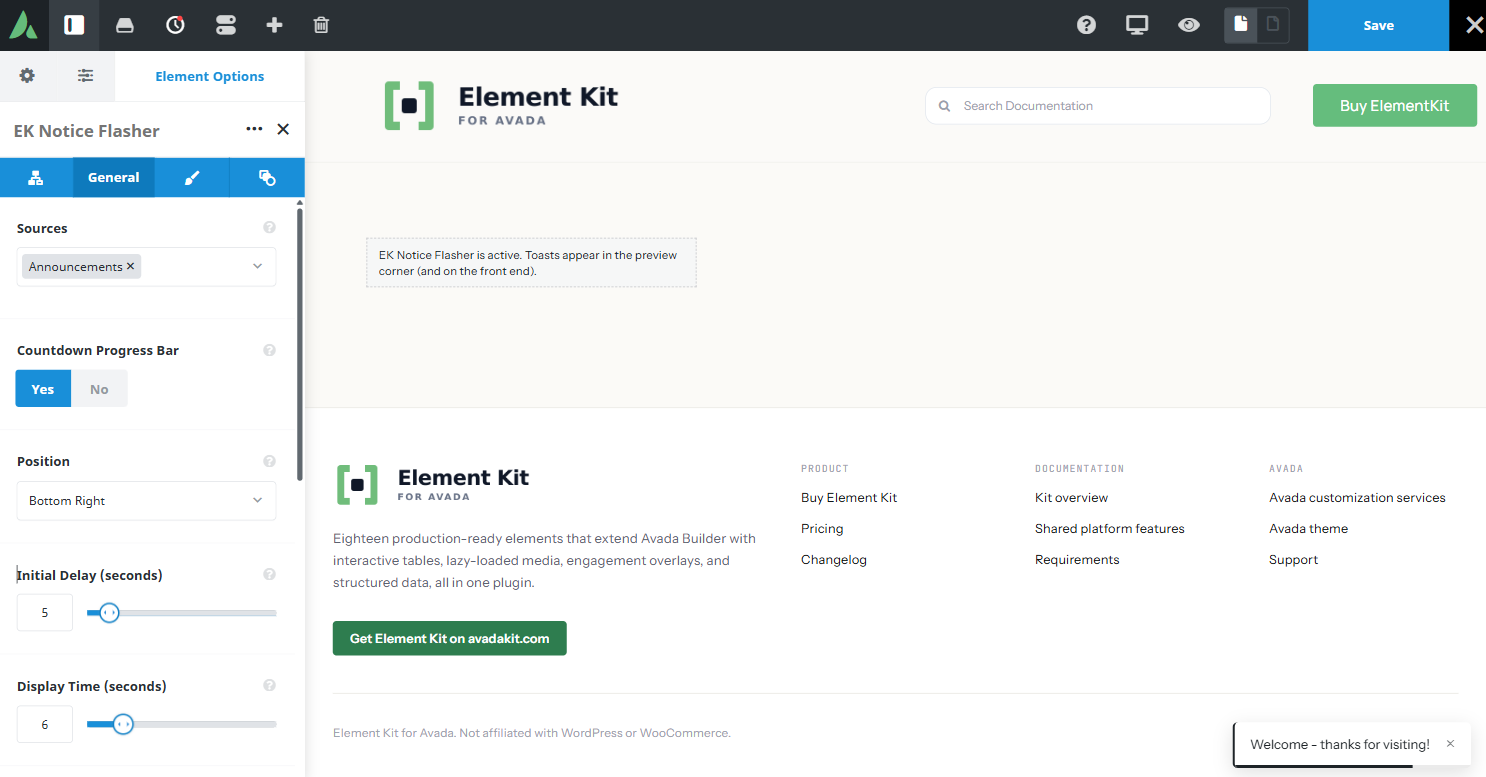Click the Initial Delay slider handle
This screenshot has height=777, width=1486.
(x=110, y=612)
